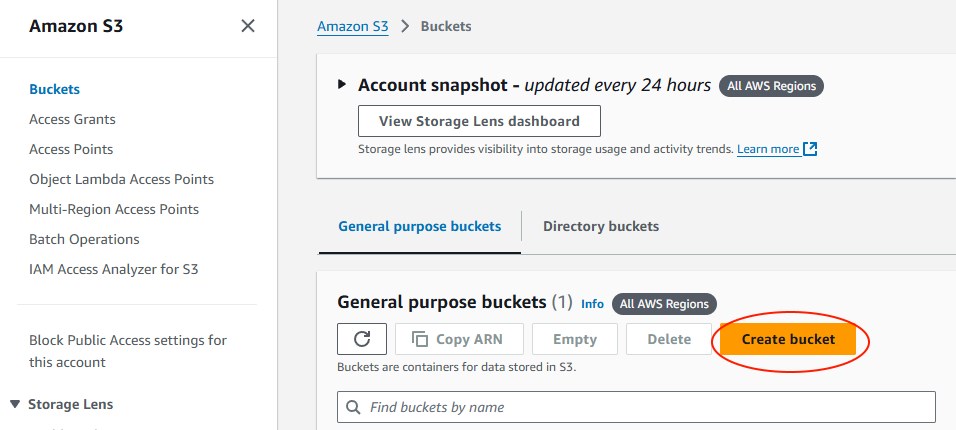Screen dimensions: 956x430
Task: Click the Buckets breadcrumb text
Action: click(446, 26)
